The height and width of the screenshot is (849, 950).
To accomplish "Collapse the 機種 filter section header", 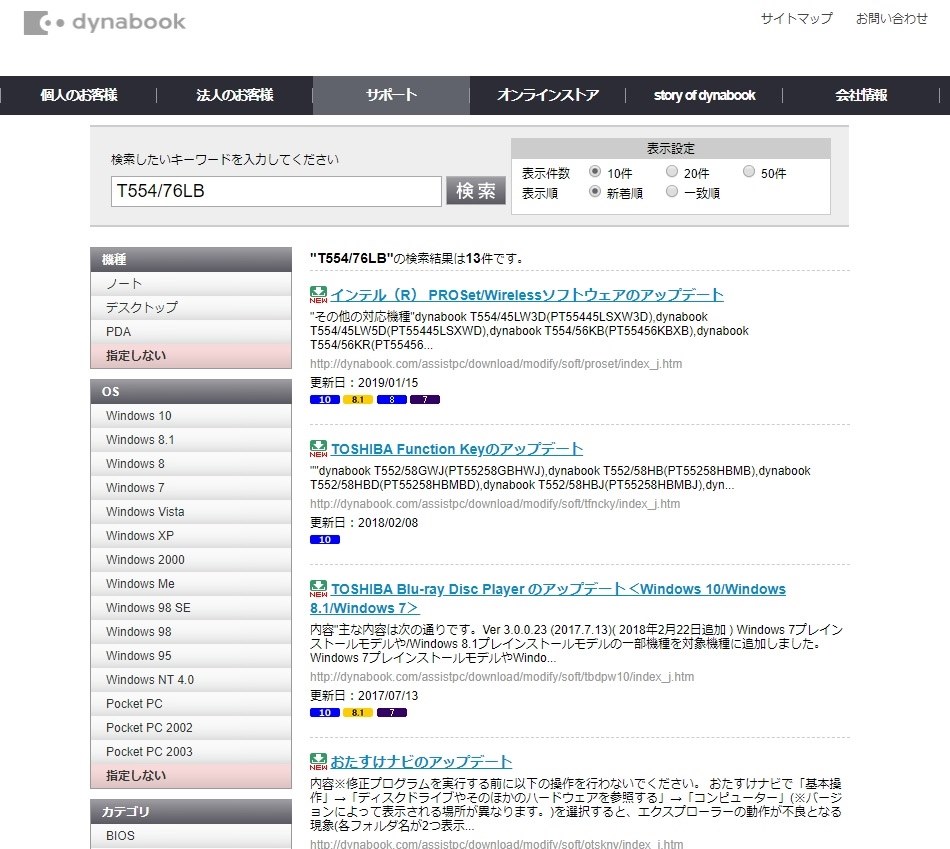I will tap(190, 258).
